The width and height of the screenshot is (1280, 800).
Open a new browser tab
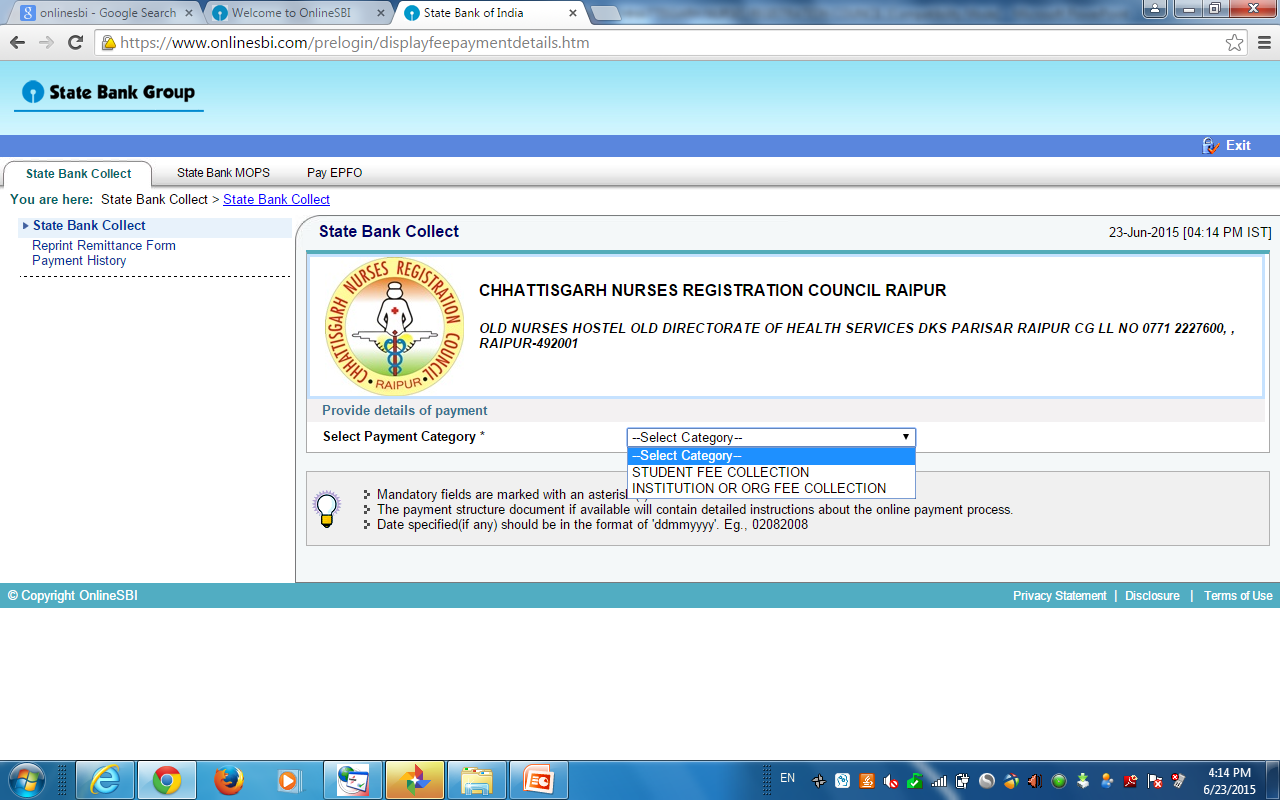[605, 13]
